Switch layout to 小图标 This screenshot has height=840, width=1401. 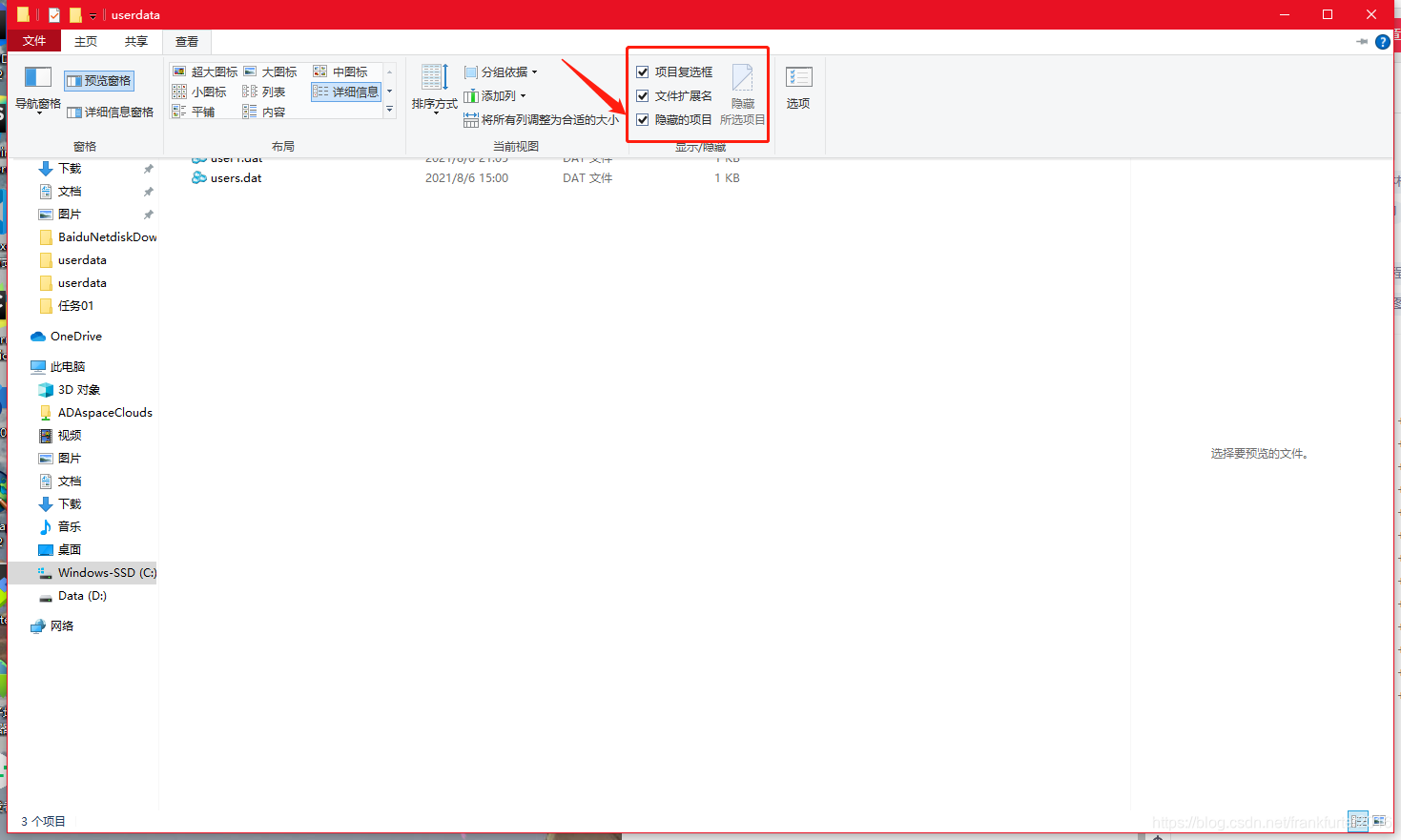[199, 92]
